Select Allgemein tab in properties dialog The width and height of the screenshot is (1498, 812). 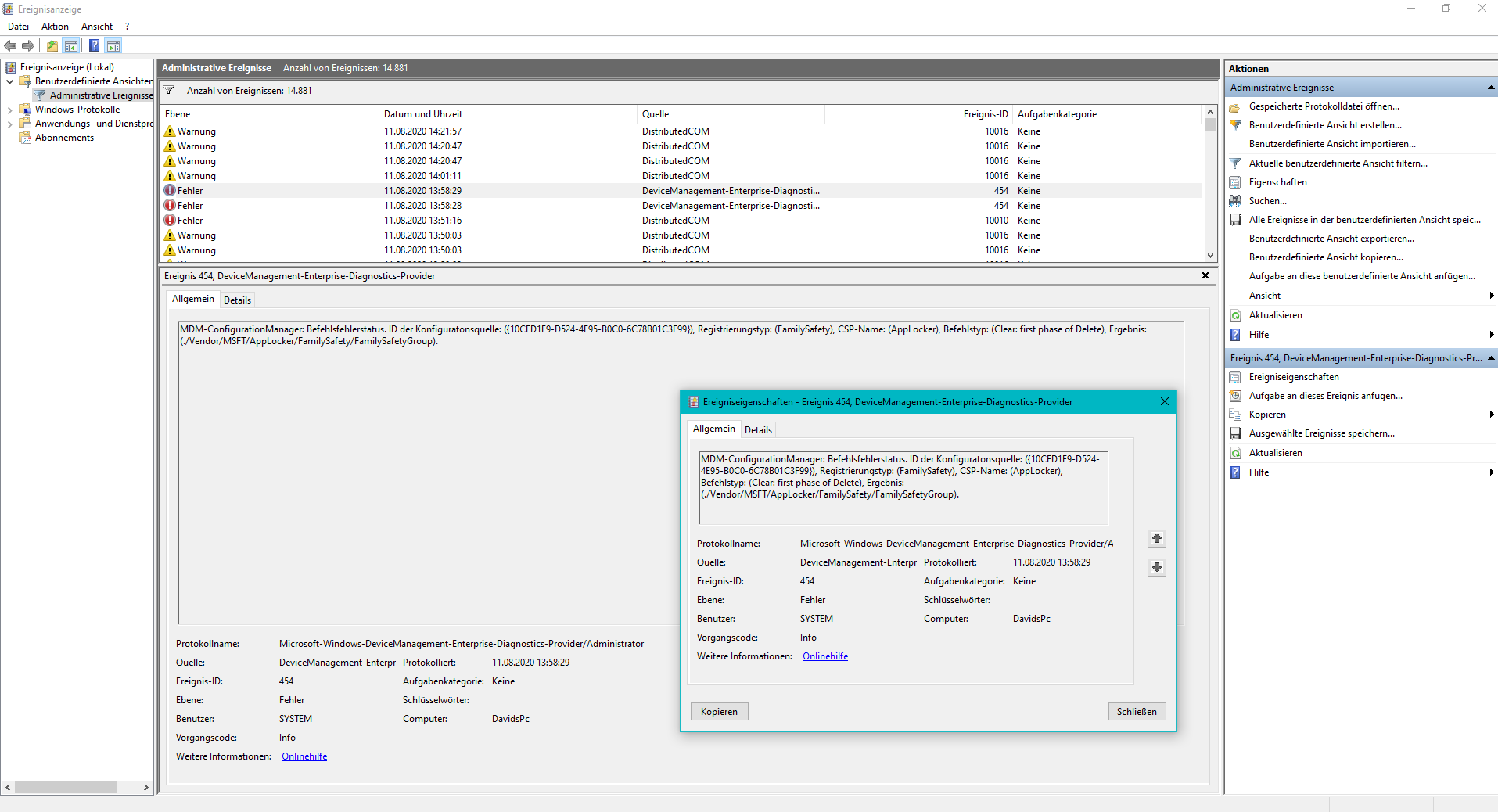(713, 429)
